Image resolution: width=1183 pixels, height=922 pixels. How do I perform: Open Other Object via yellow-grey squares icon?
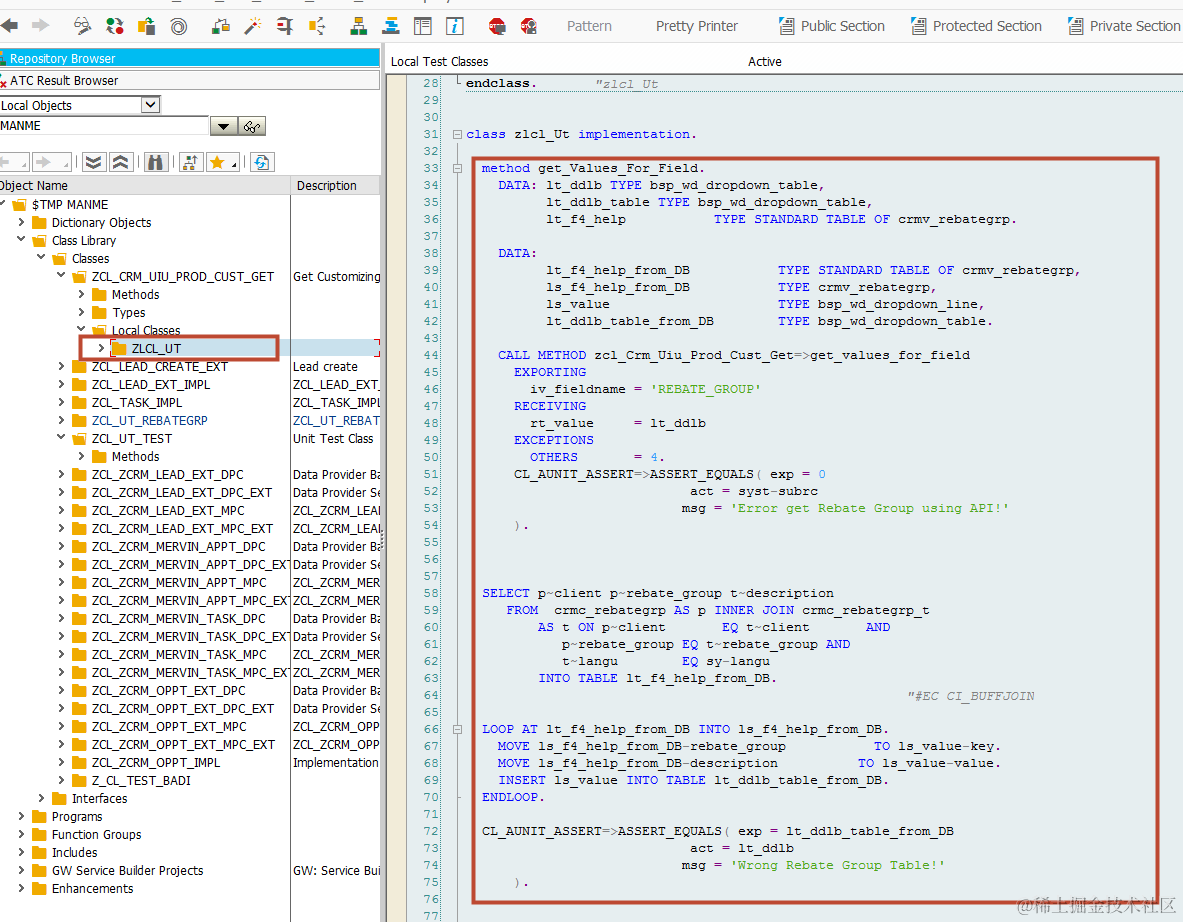[x=146, y=26]
